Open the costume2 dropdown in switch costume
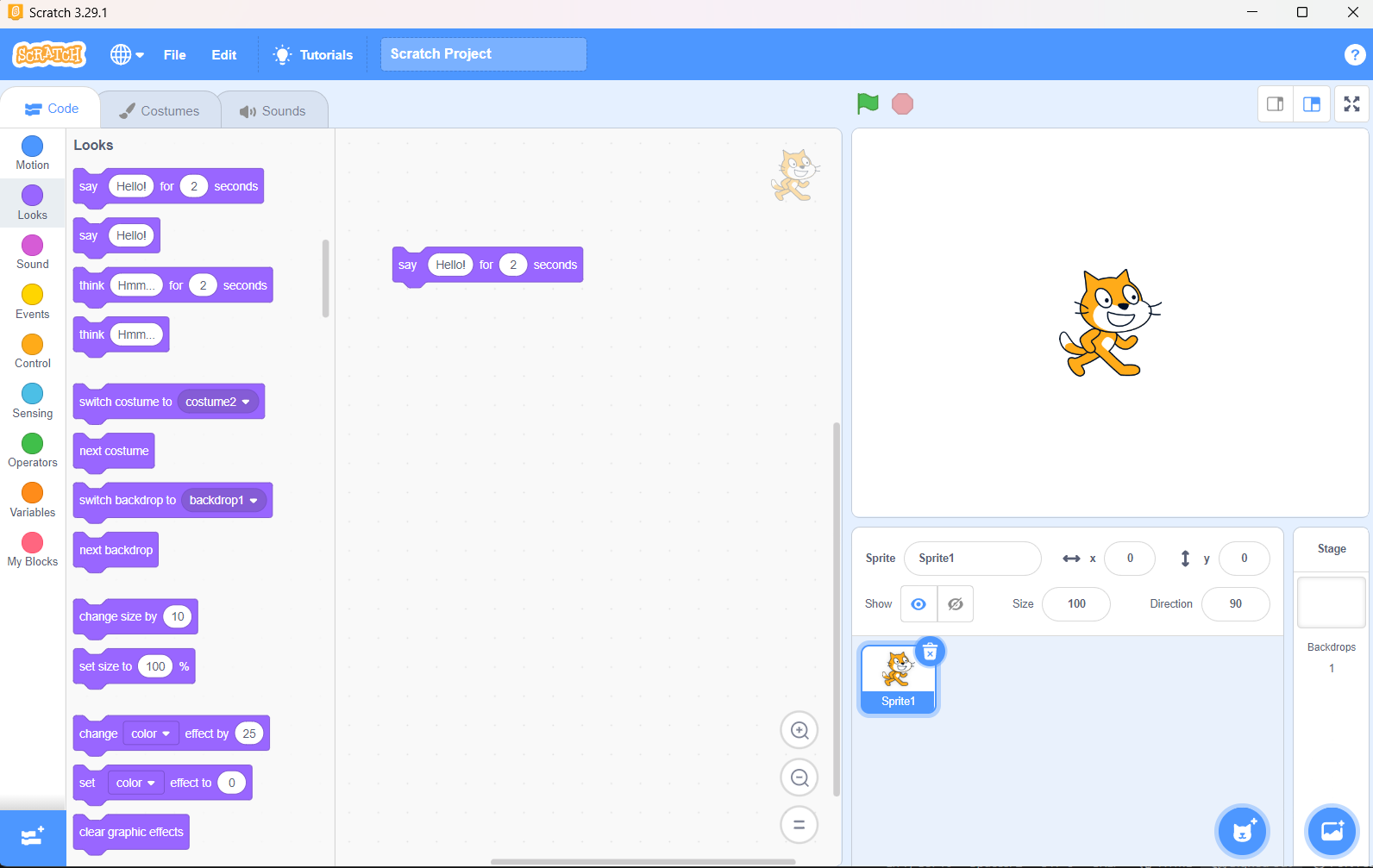This screenshot has width=1373, height=868. coord(245,402)
